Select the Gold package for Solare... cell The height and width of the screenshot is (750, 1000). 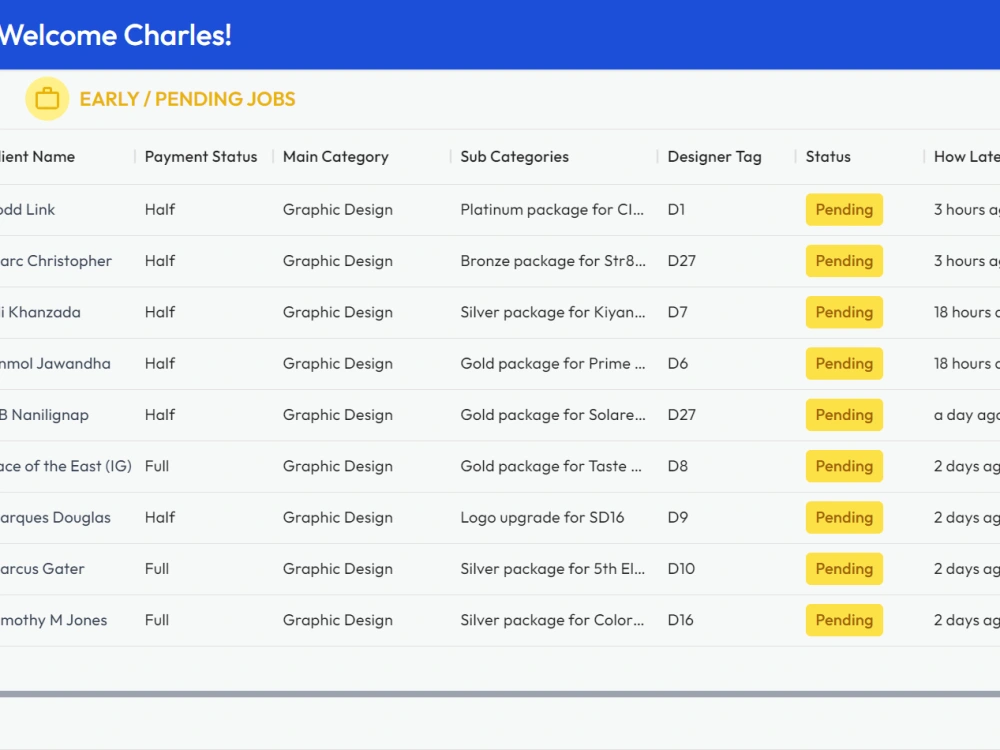[x=553, y=415]
